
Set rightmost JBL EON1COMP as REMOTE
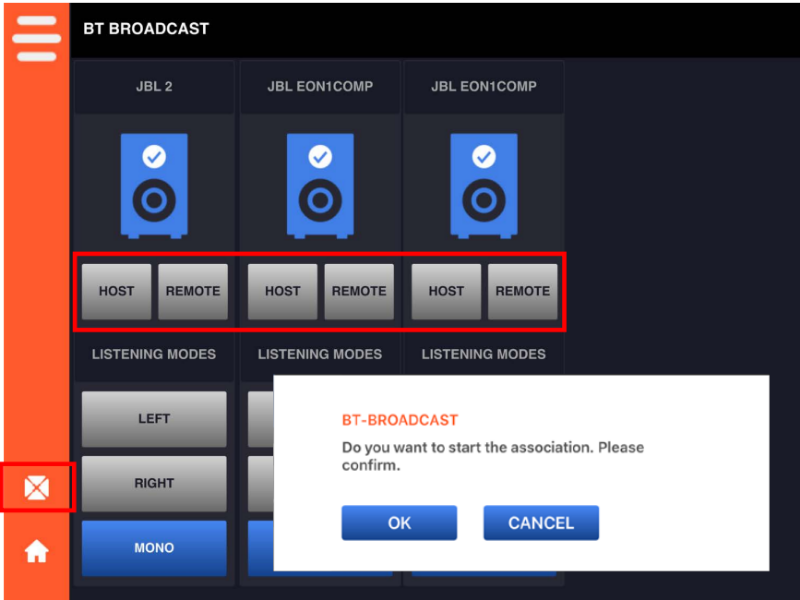(523, 291)
